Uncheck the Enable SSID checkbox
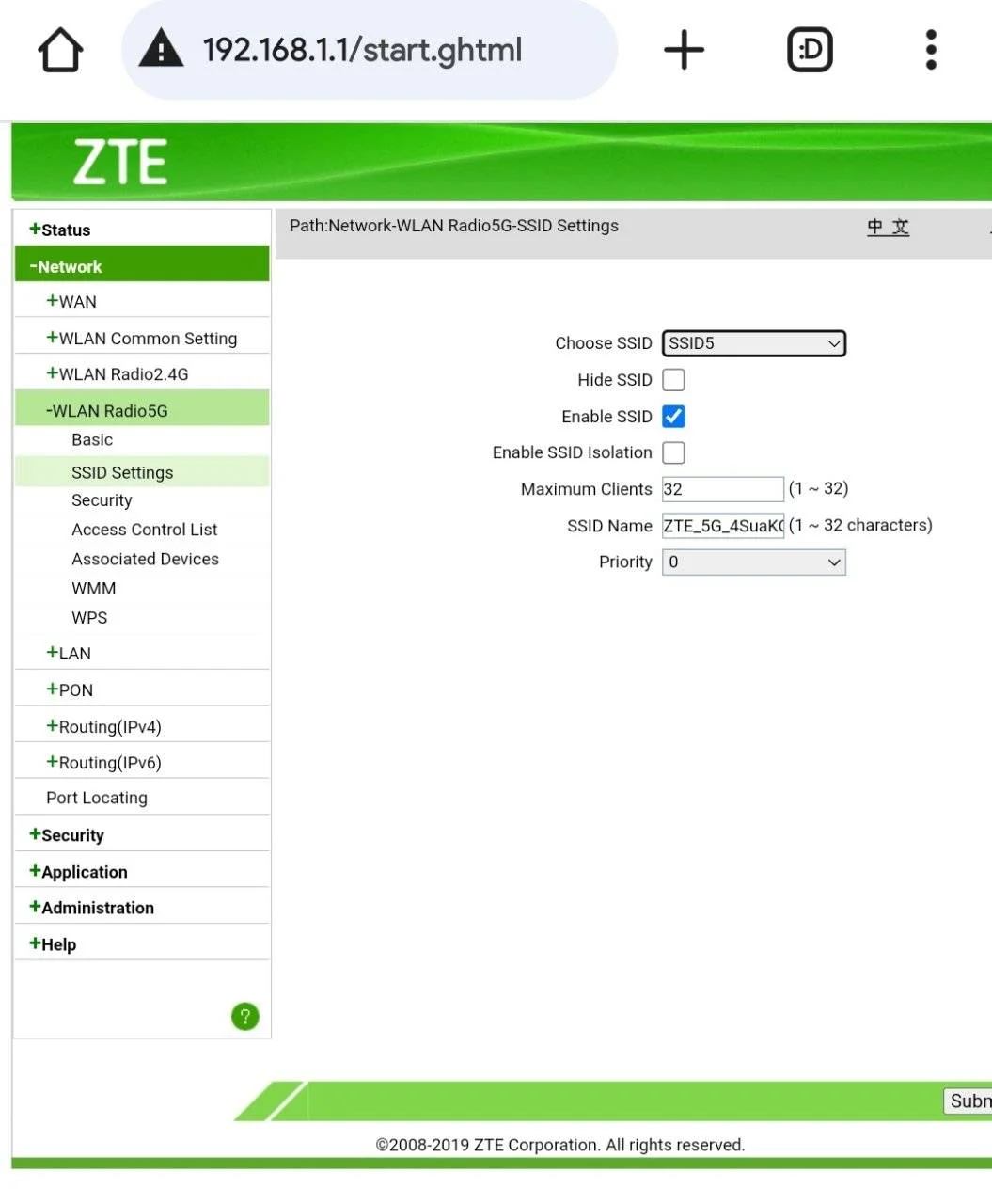992x1204 pixels. pyautogui.click(x=673, y=417)
